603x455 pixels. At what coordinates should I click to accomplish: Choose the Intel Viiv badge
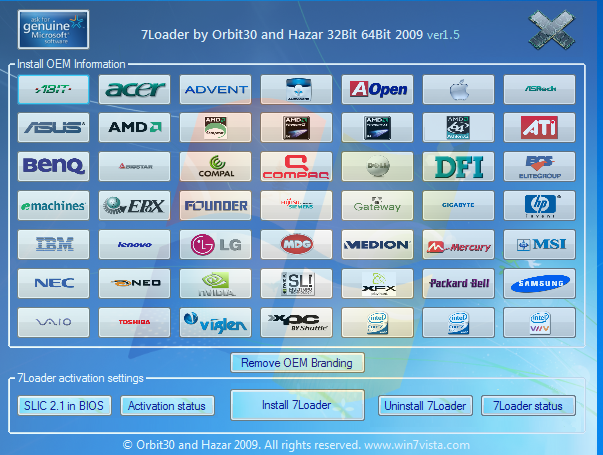pyautogui.click(x=540, y=322)
